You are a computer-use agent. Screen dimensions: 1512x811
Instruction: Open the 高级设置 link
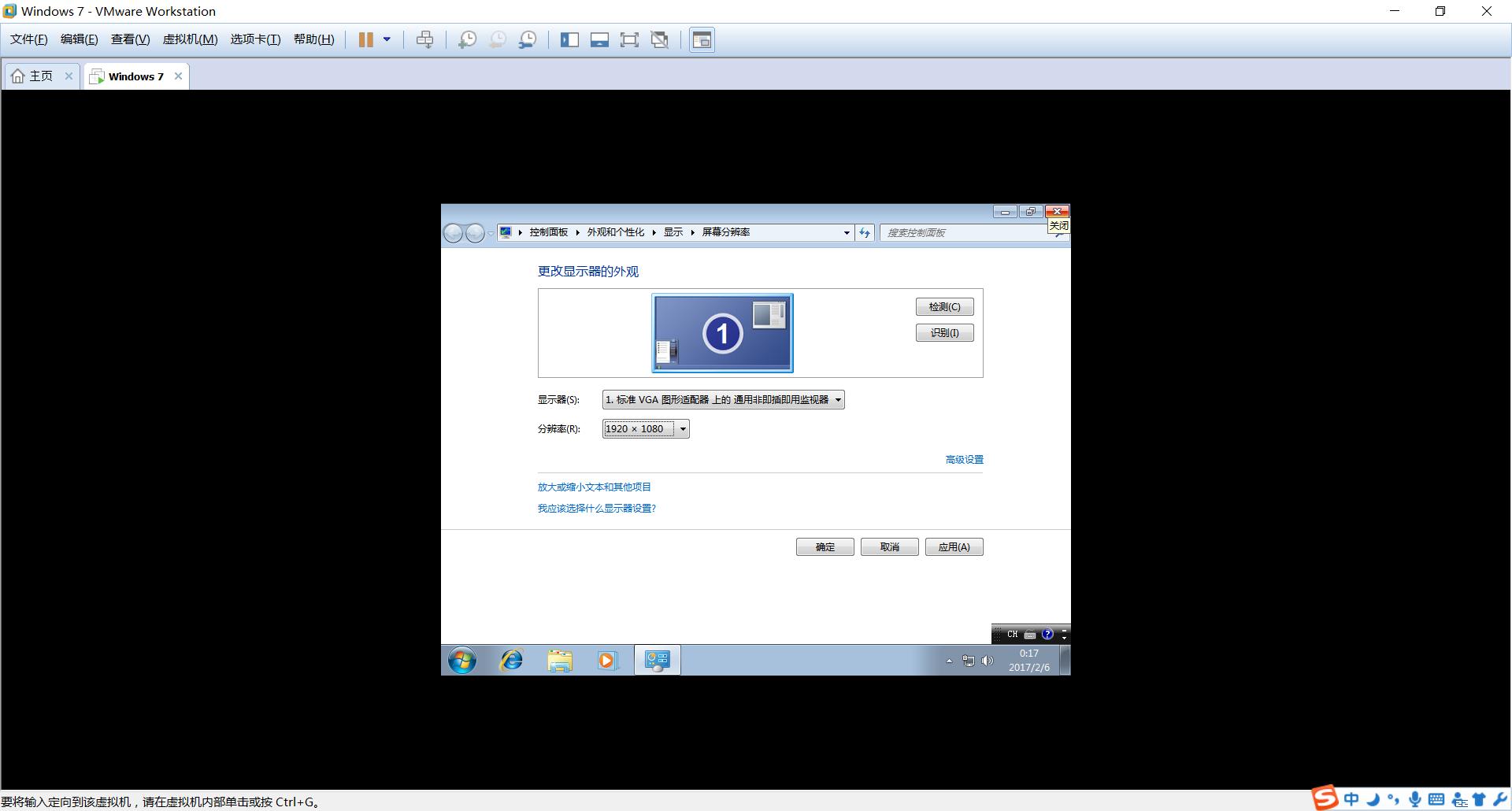(x=964, y=460)
